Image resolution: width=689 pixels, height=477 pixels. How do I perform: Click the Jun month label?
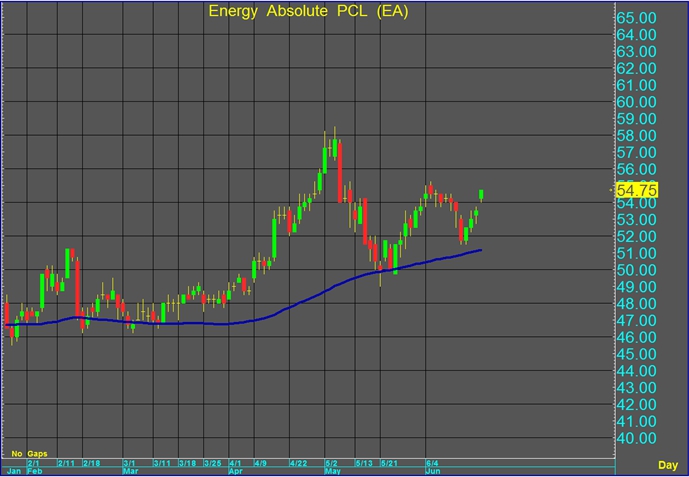click(433, 471)
